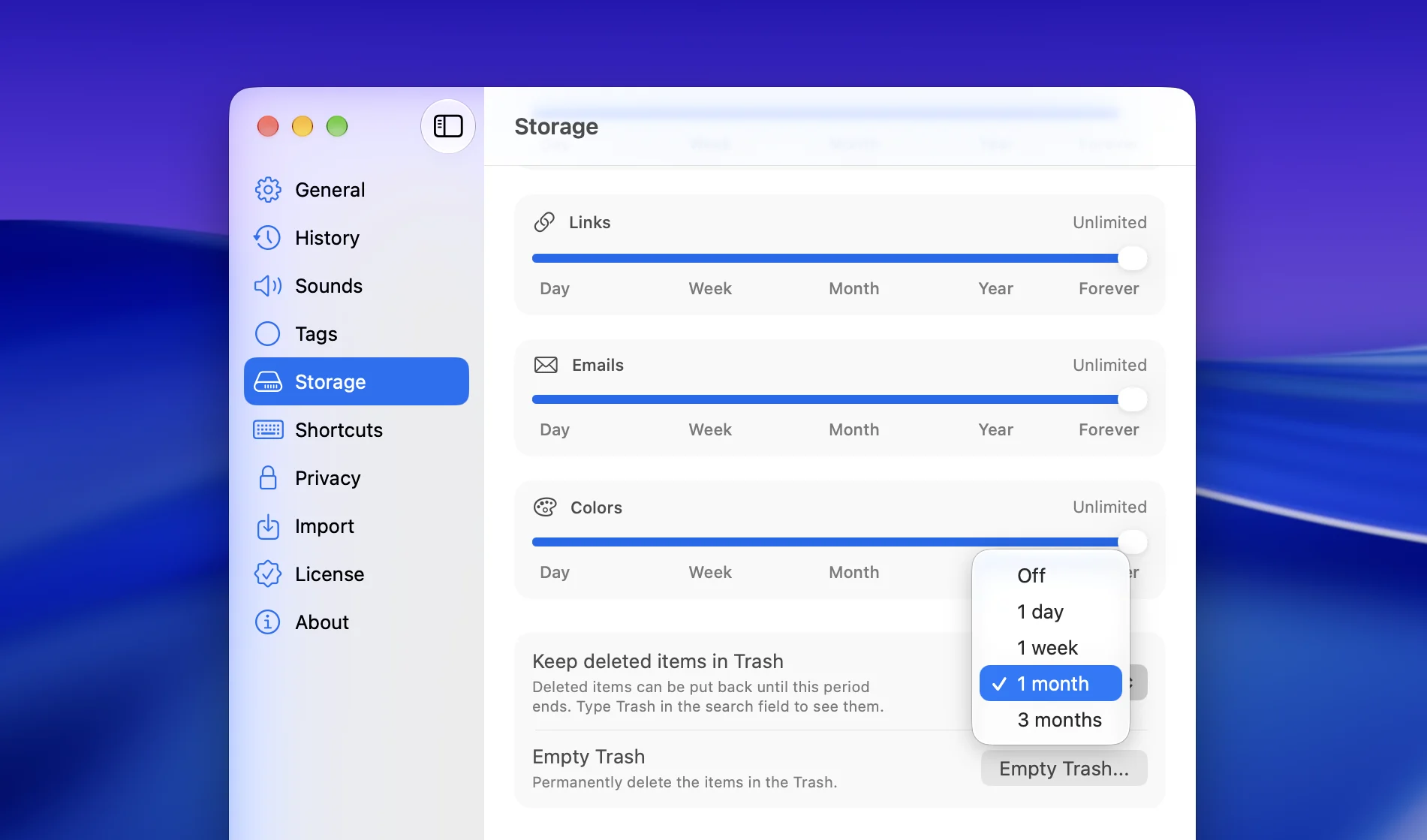Click the Month mark under Emails slider
Screen dimensions: 1427x840
point(853,430)
